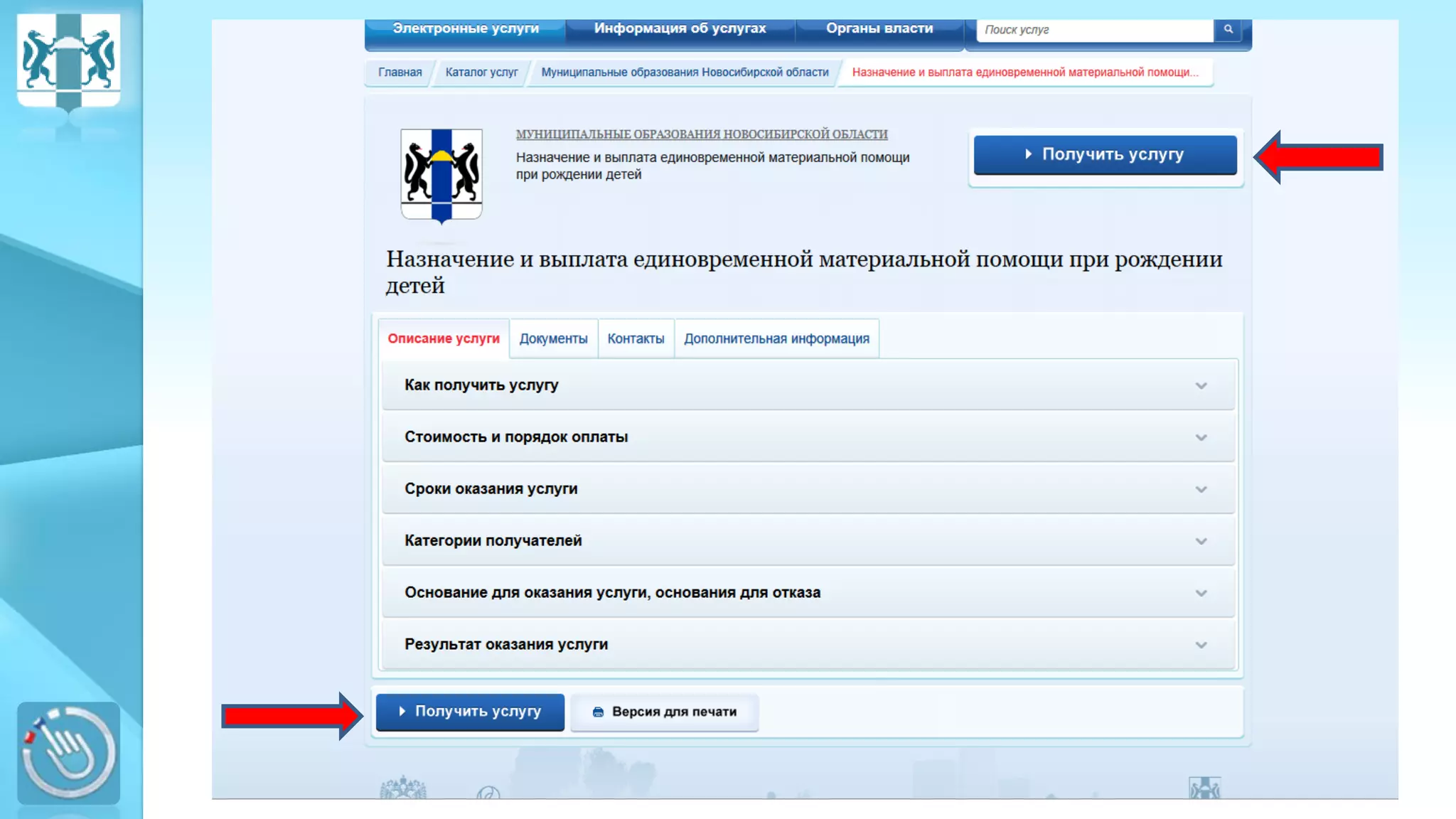Click the printer icon in Версия для печати

(x=598, y=712)
